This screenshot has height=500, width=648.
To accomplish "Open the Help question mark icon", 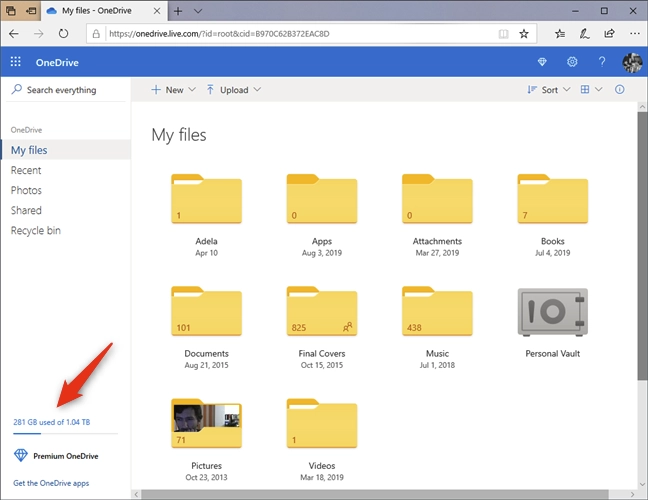I will tap(602, 62).
